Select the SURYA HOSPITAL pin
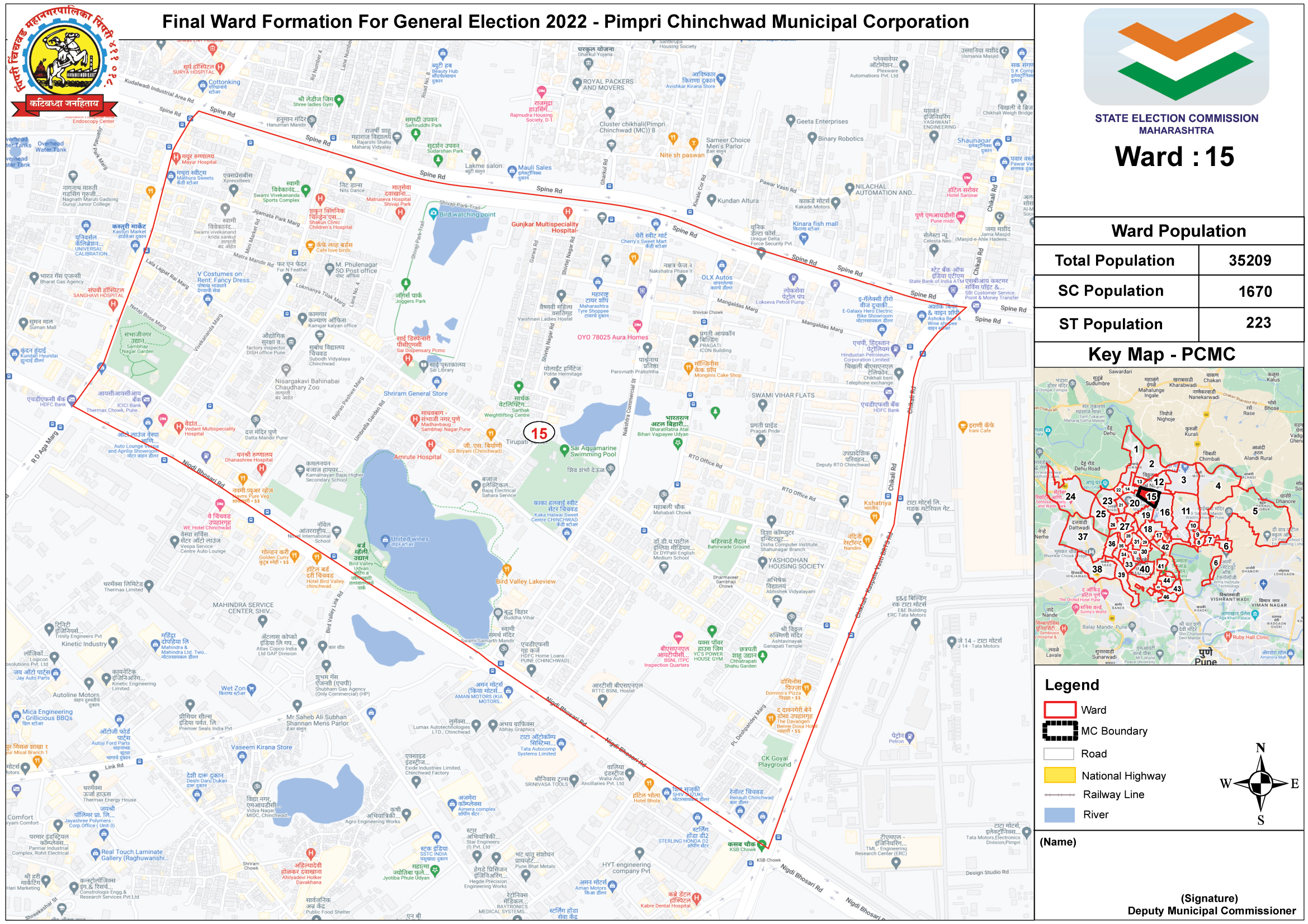Viewport: 1308px width, 924px height. click(x=220, y=68)
